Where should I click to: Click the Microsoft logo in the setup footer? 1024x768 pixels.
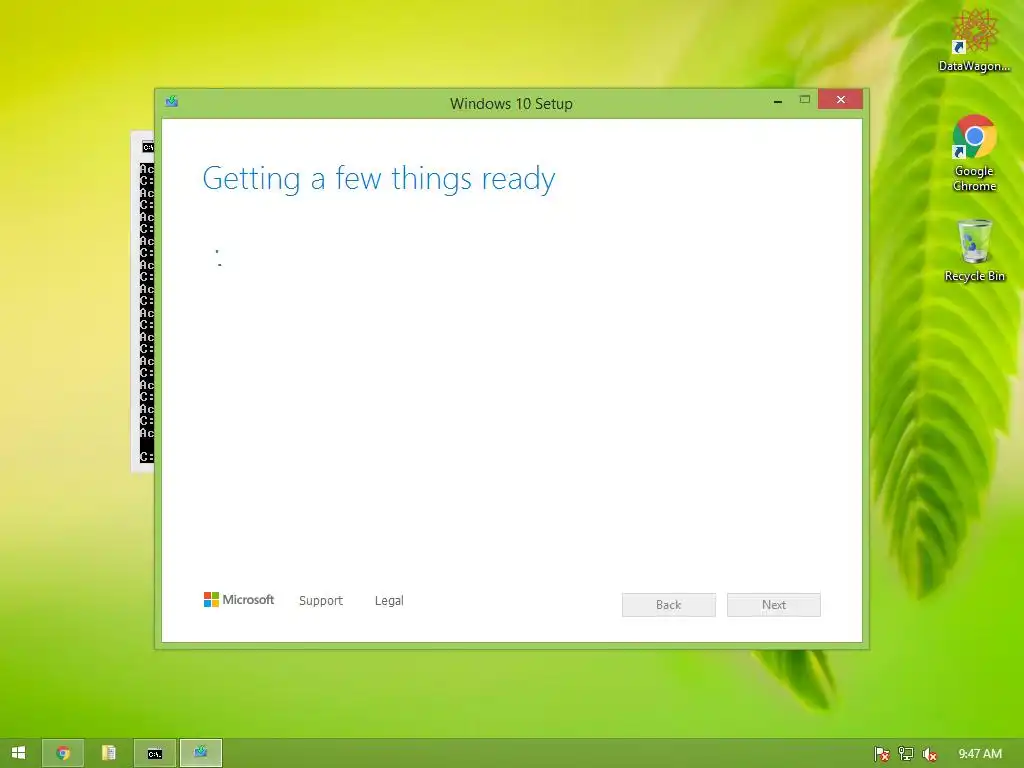pyautogui.click(x=239, y=600)
